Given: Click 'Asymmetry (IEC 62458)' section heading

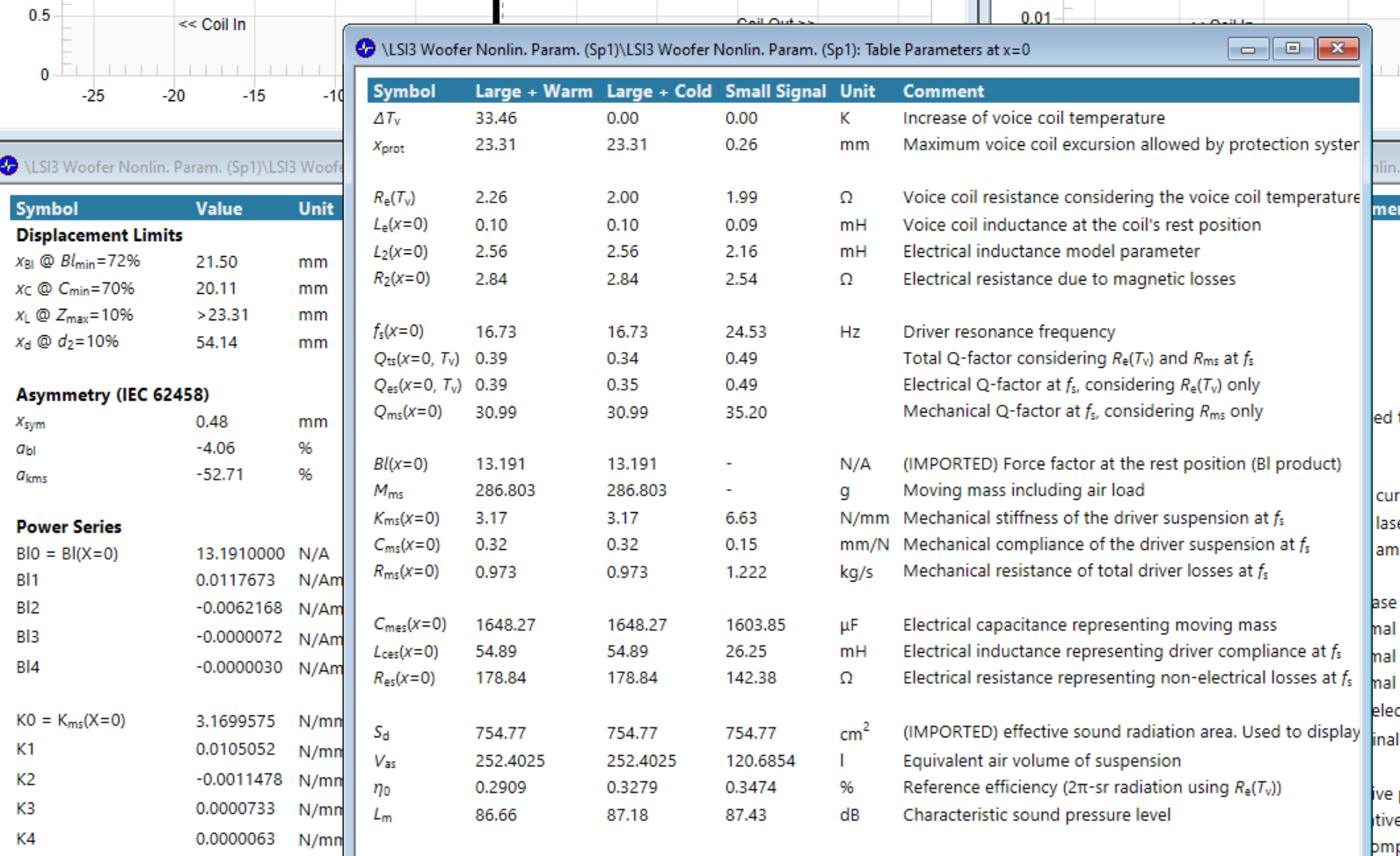Looking at the screenshot, I should coord(113,395).
